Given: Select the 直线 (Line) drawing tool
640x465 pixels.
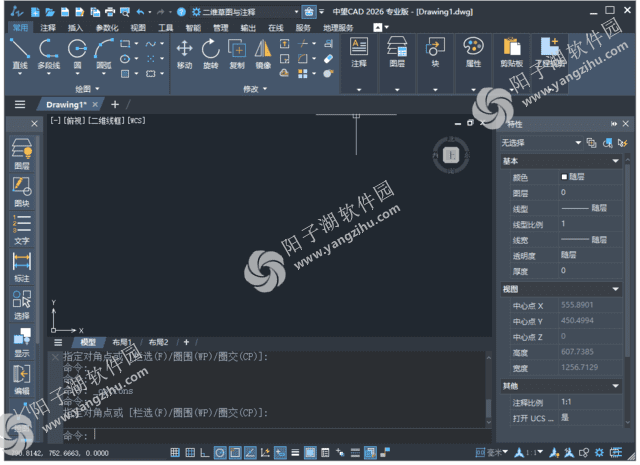Looking at the screenshot, I should 20,53.
